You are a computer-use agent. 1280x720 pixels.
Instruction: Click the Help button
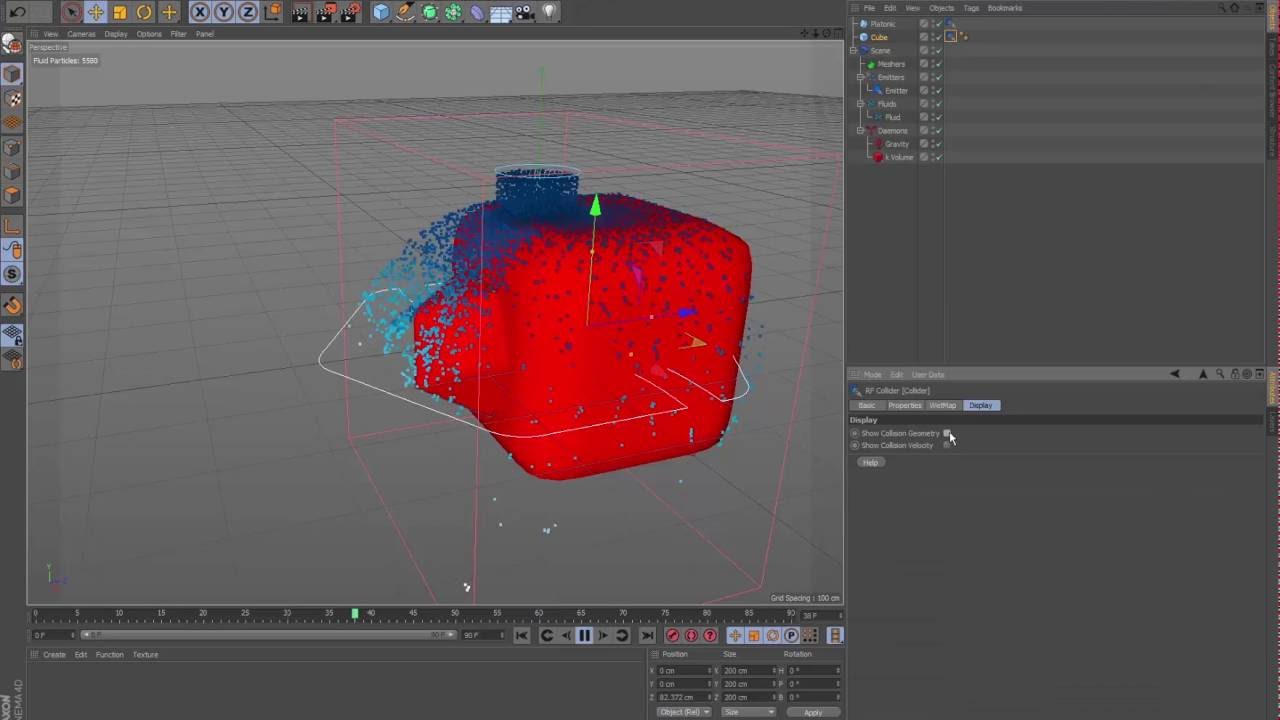pos(870,462)
